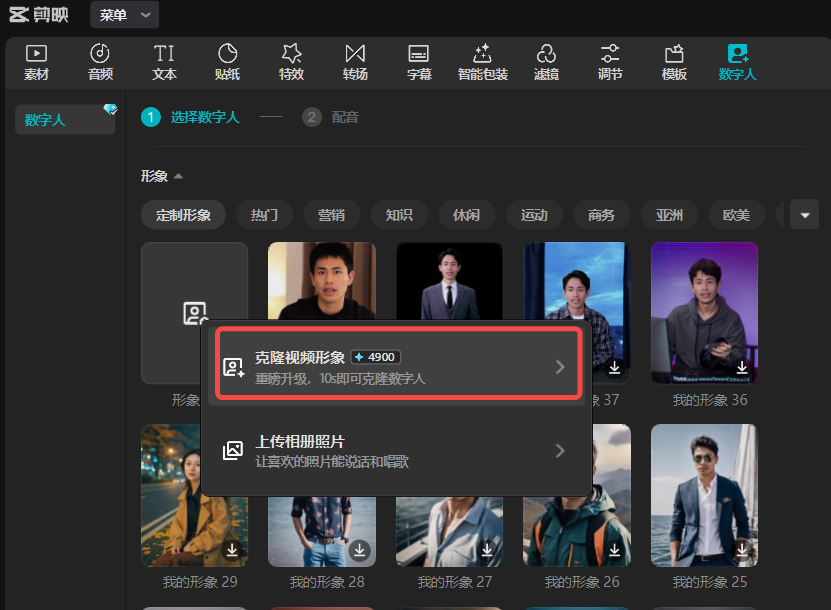Select the 营销 category chip
Screen dimensions: 831x610
coord(332,215)
